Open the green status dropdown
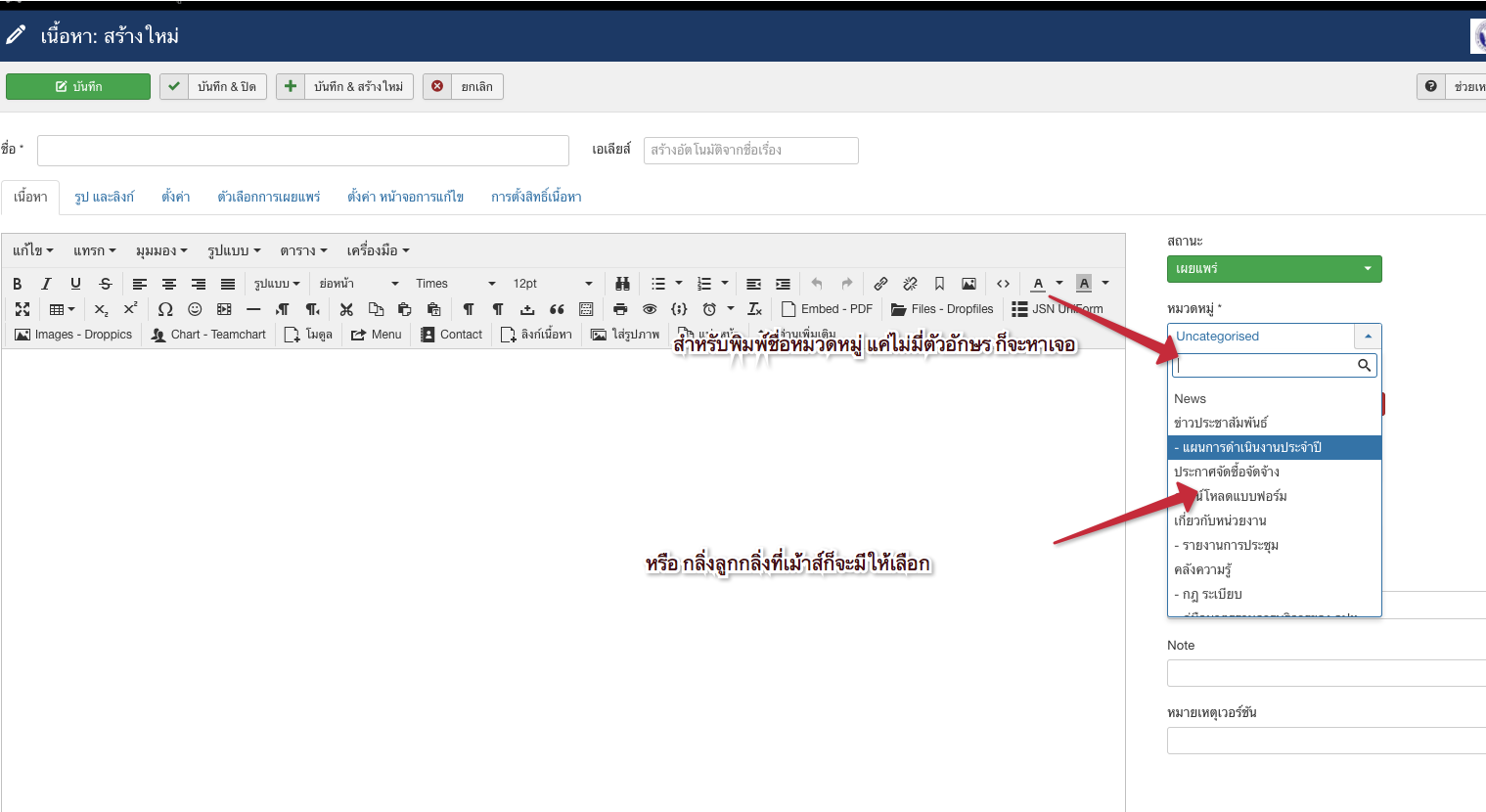1486x812 pixels. pyautogui.click(x=1274, y=269)
